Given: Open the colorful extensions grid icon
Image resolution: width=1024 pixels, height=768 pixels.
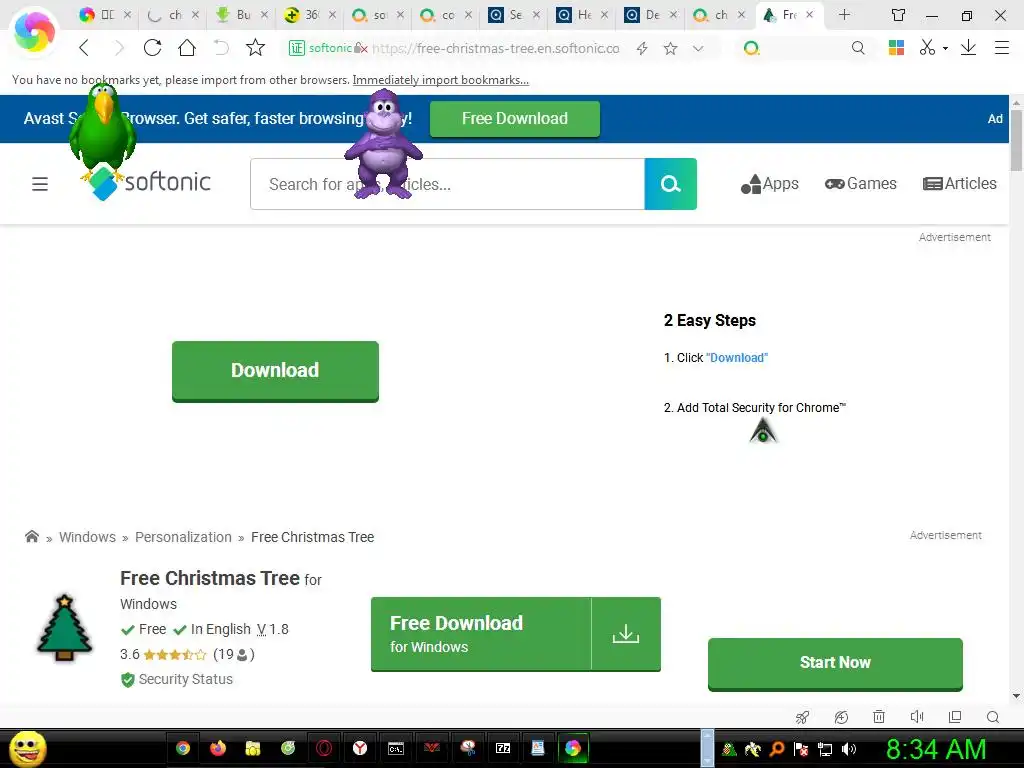Looking at the screenshot, I should [x=896, y=48].
